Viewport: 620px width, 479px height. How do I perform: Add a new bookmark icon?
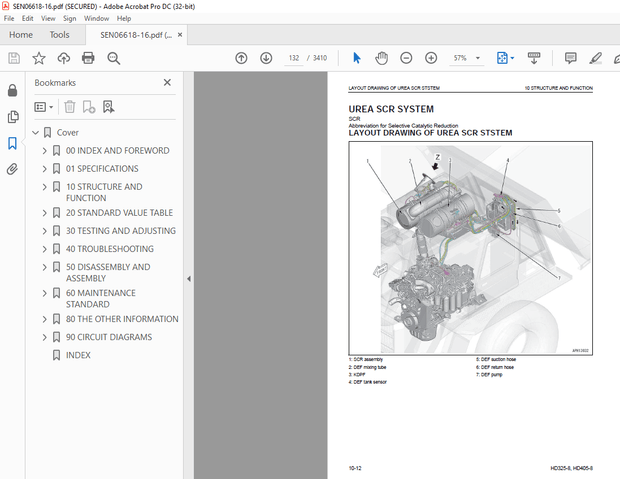pyautogui.click(x=89, y=107)
